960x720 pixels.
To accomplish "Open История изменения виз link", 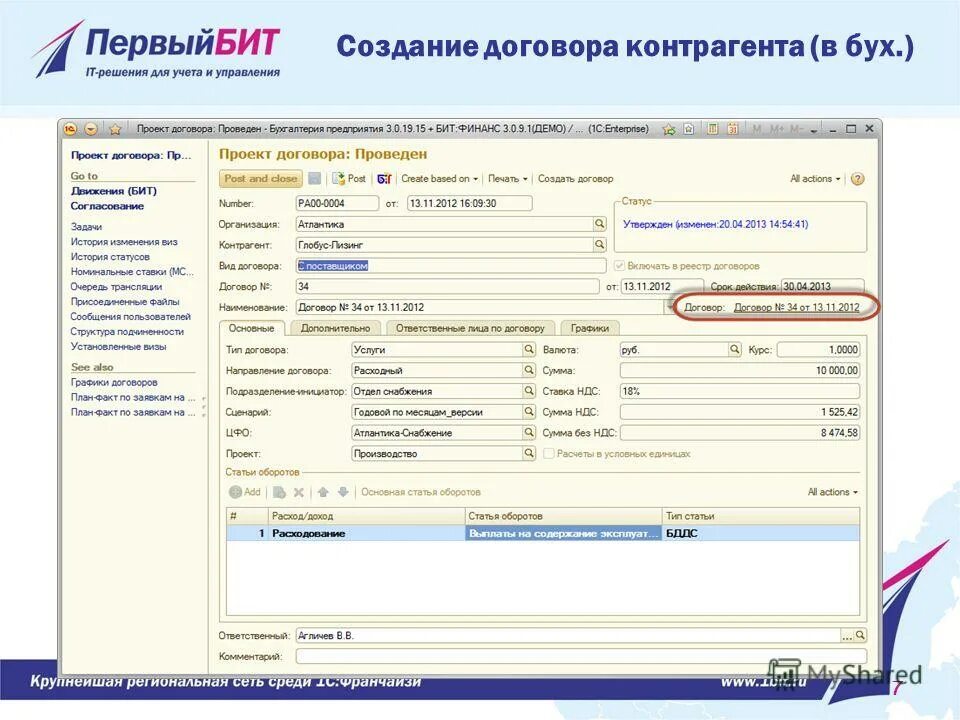I will click(x=124, y=242).
